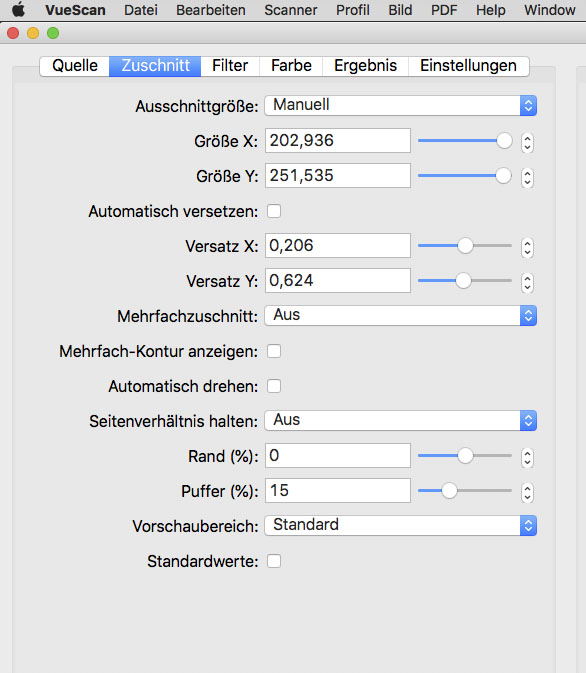Click the Versatz X input field
Screen dimensions: 586x673
coord(338,246)
